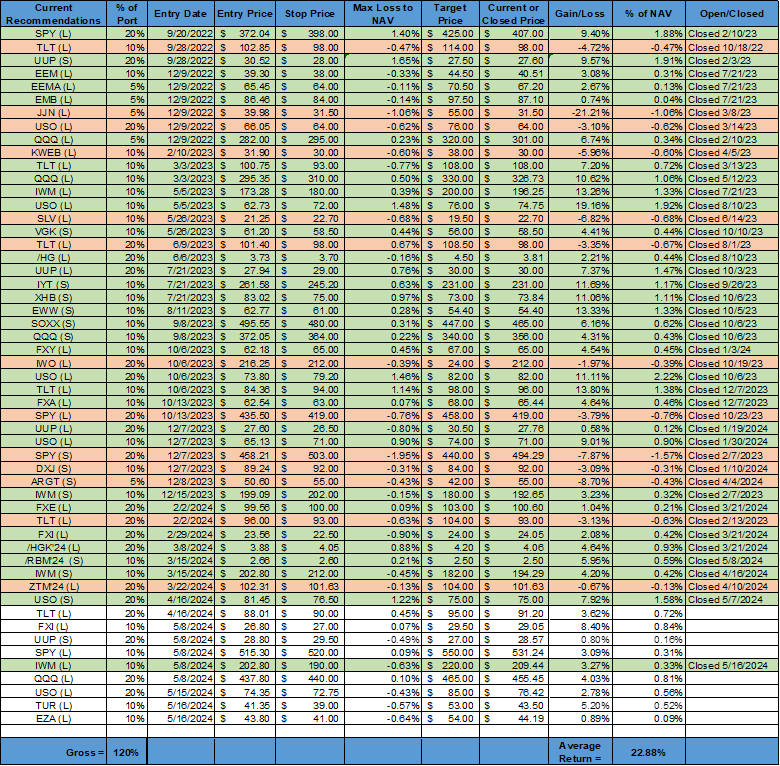
Task: Select the '9/20/2022' entry date cell
Action: (x=181, y=34)
